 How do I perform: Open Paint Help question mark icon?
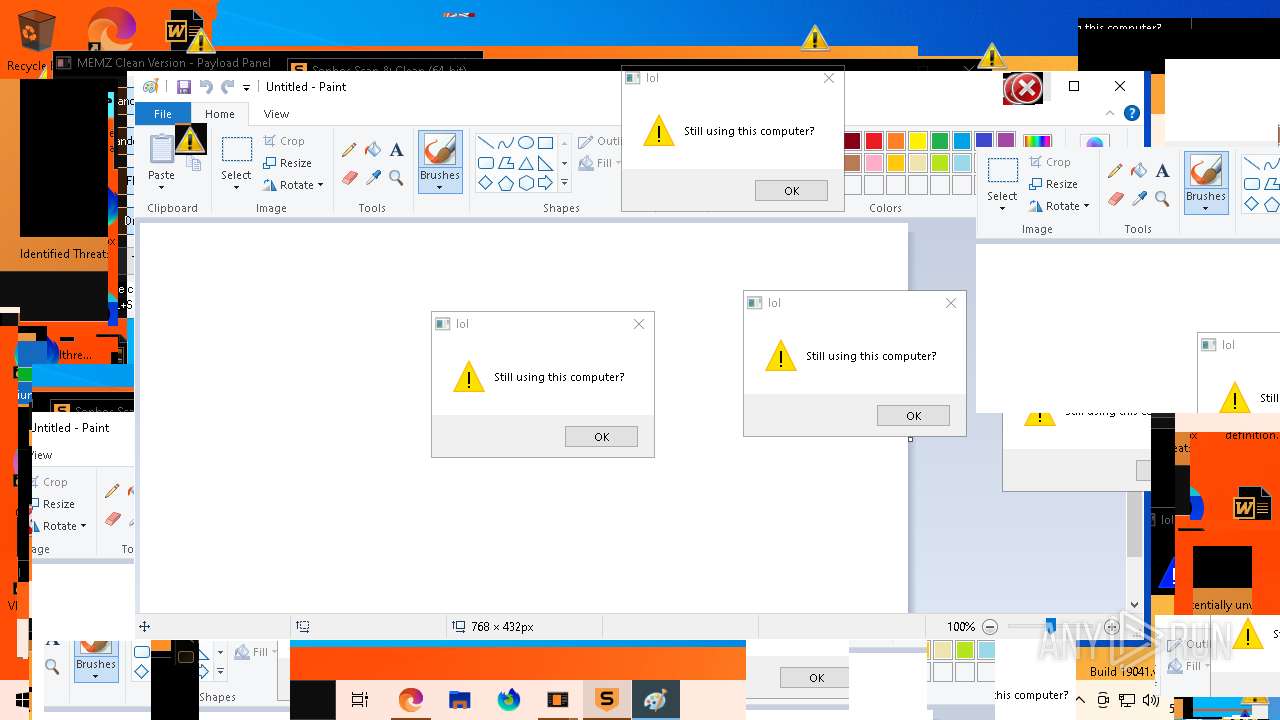[1132, 114]
